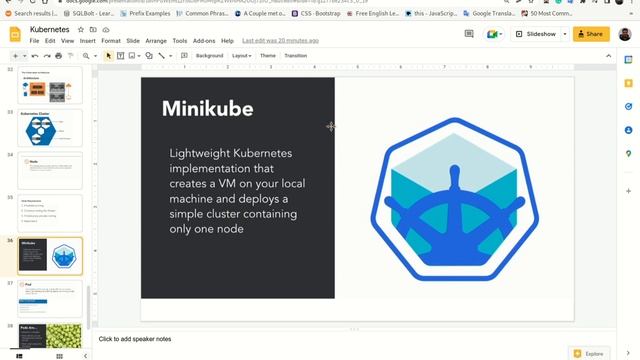Insert an image from toolbar
The width and height of the screenshot is (640, 360).
132,56
